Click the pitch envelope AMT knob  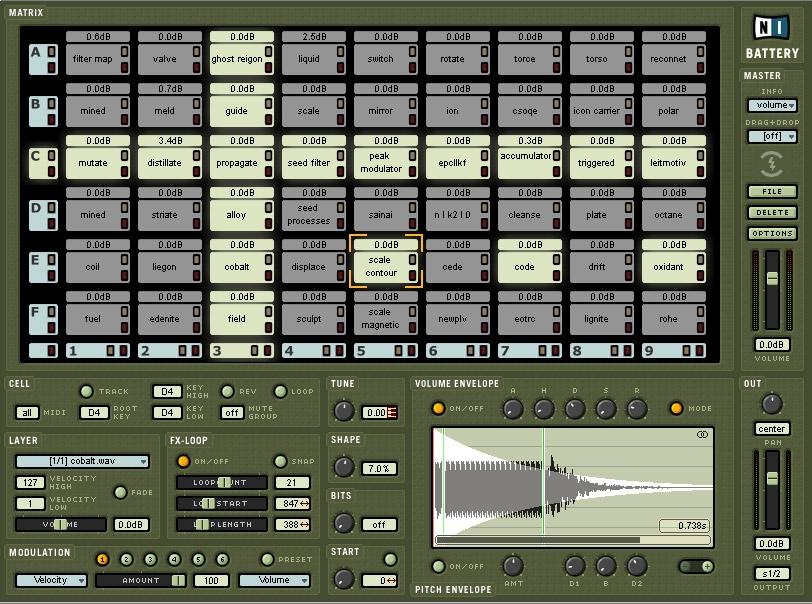click(x=513, y=566)
